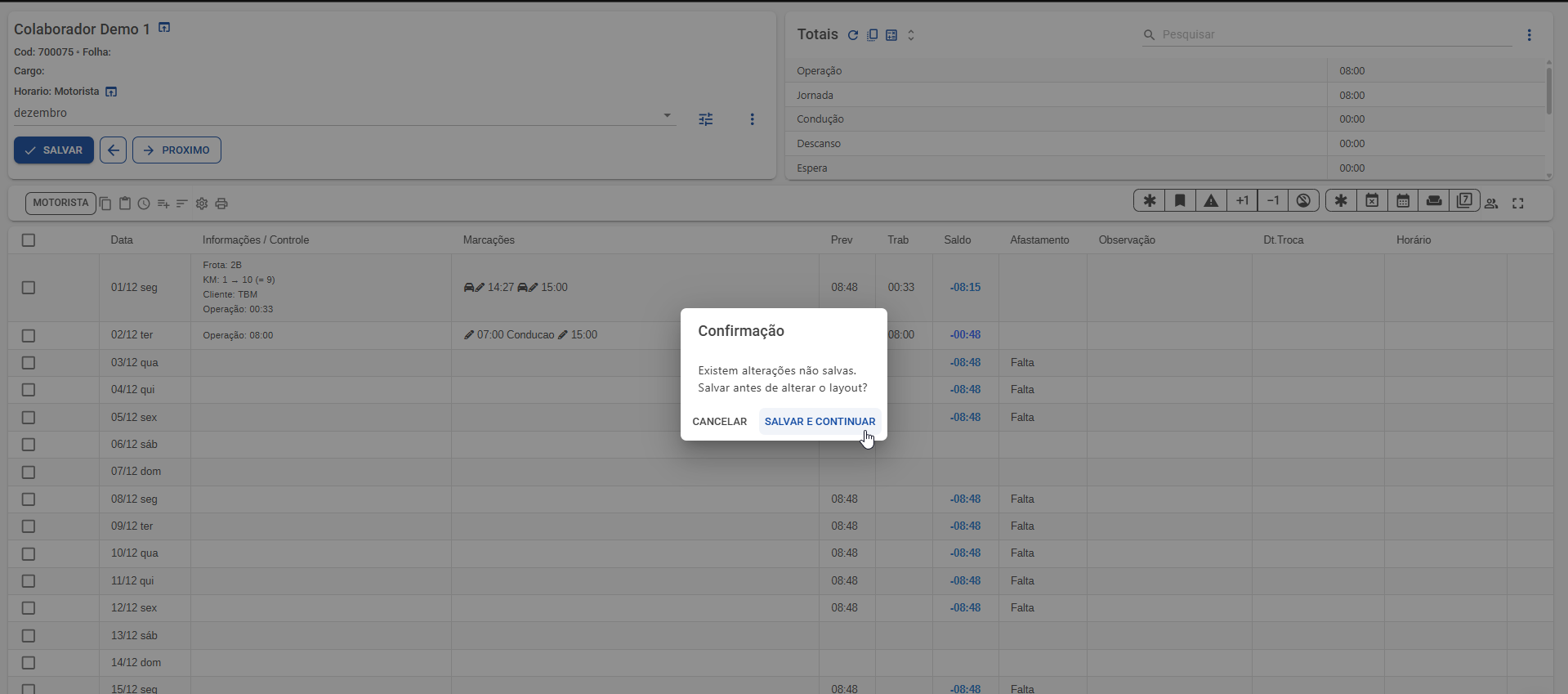This screenshot has height=694, width=1568.
Task: Check the box for 06/12 sáb
Action: [29, 445]
